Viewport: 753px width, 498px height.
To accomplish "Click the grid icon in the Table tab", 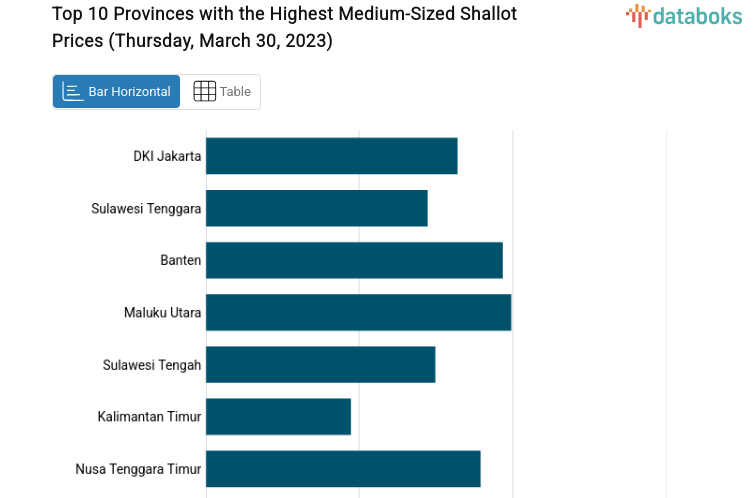I will tap(204, 91).
